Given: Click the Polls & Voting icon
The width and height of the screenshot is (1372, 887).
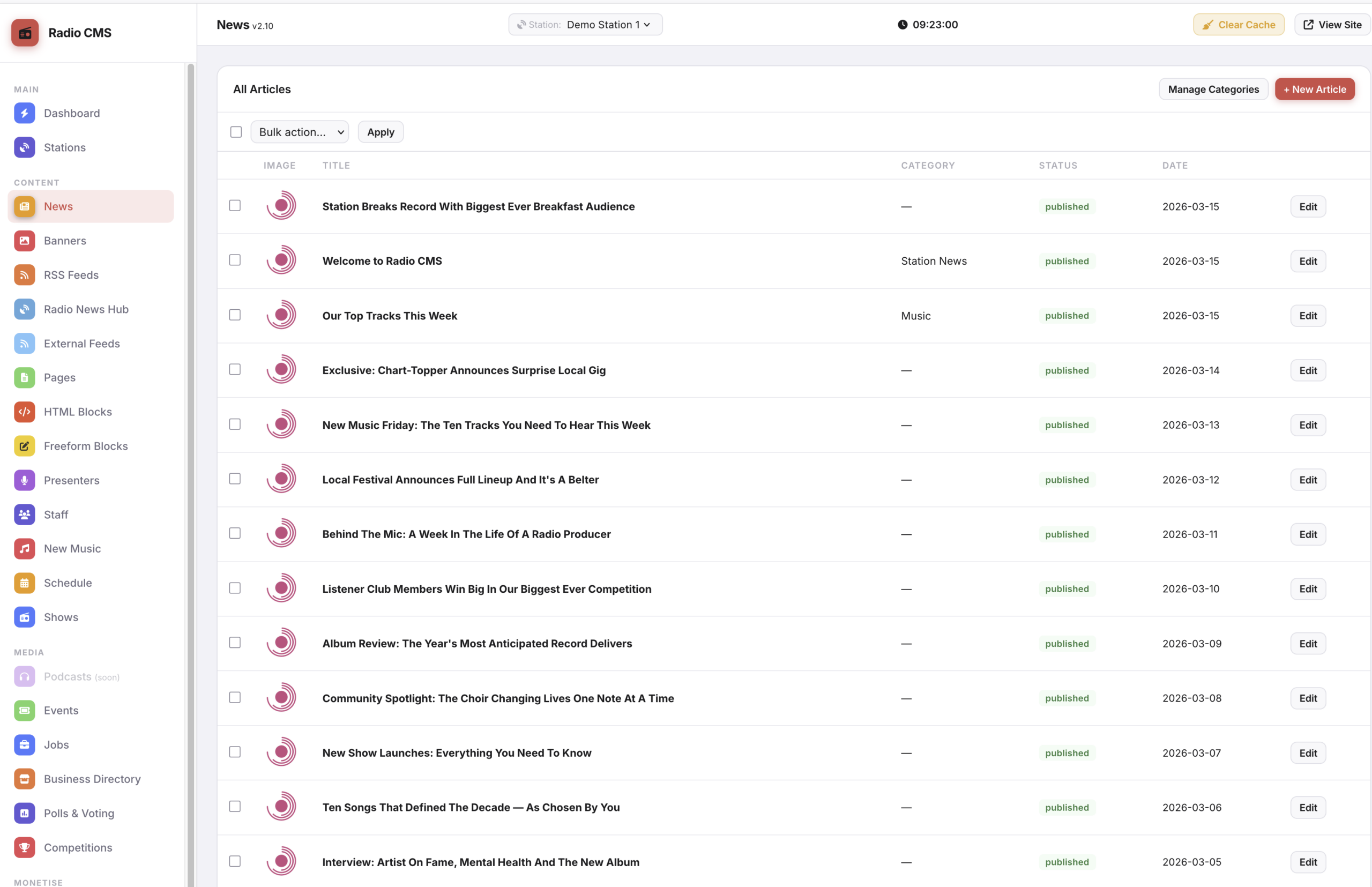Looking at the screenshot, I should point(24,813).
